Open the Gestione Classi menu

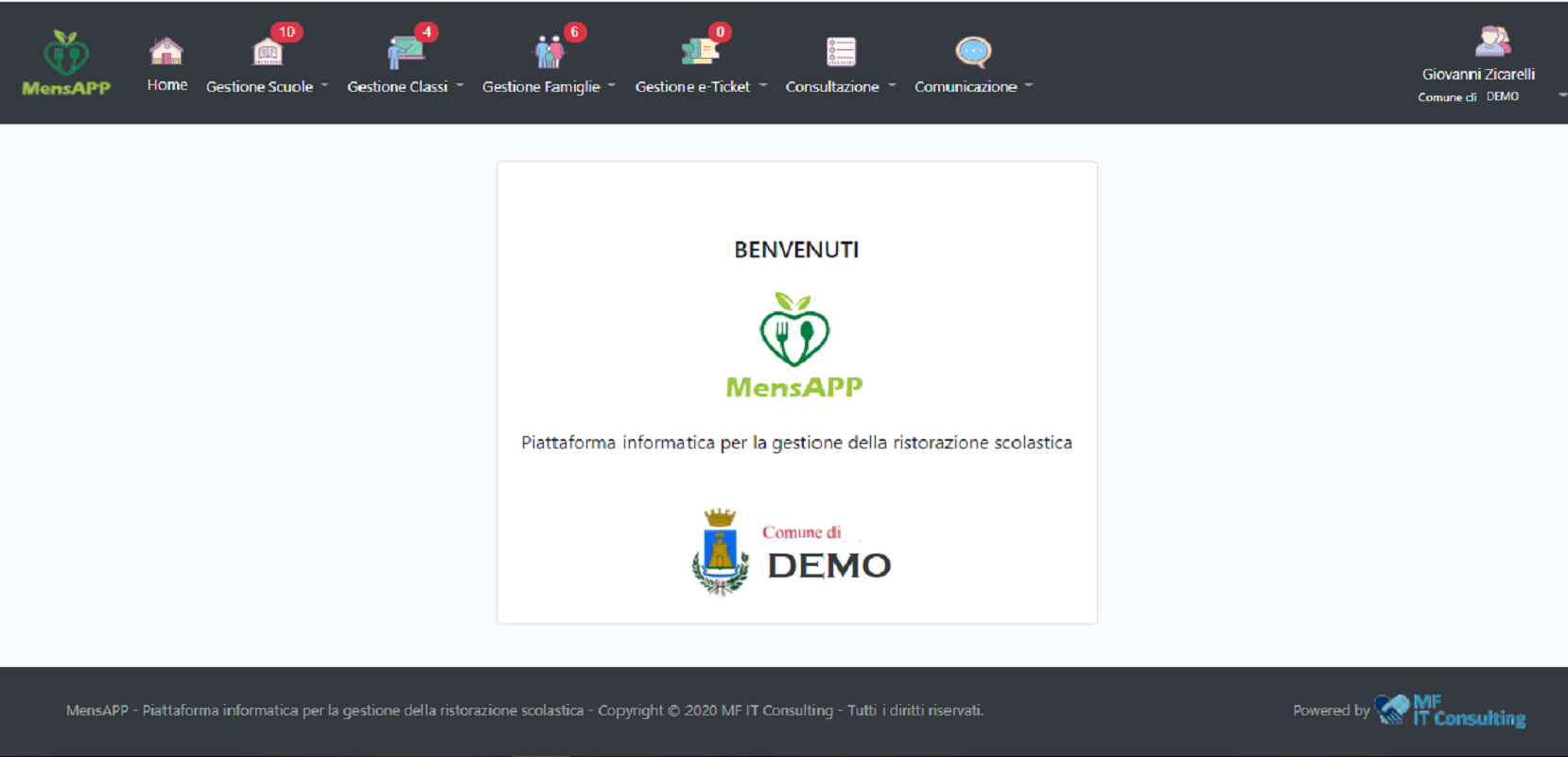(397, 86)
